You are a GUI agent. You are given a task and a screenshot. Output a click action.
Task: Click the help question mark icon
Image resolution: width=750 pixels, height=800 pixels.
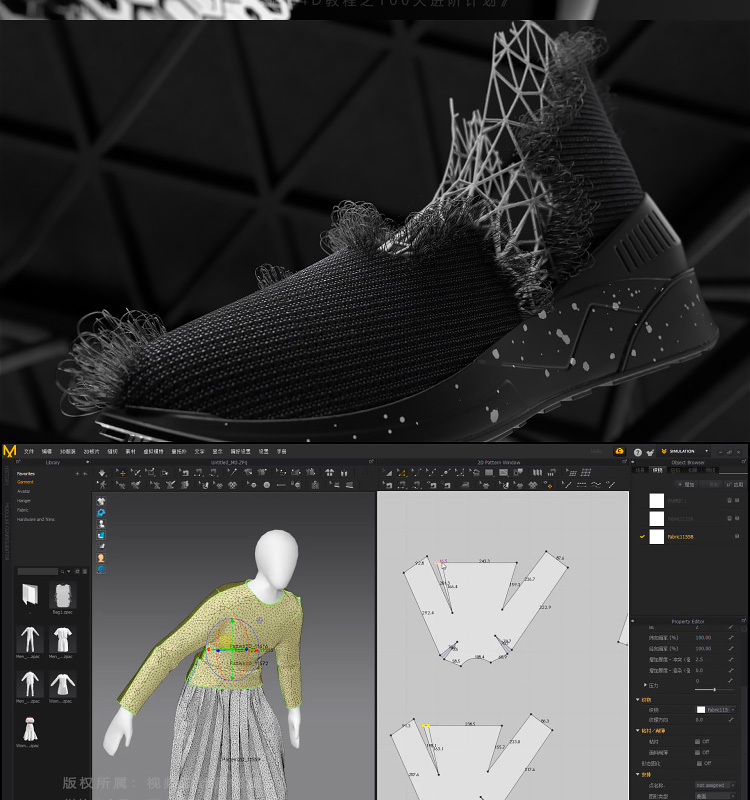635,452
